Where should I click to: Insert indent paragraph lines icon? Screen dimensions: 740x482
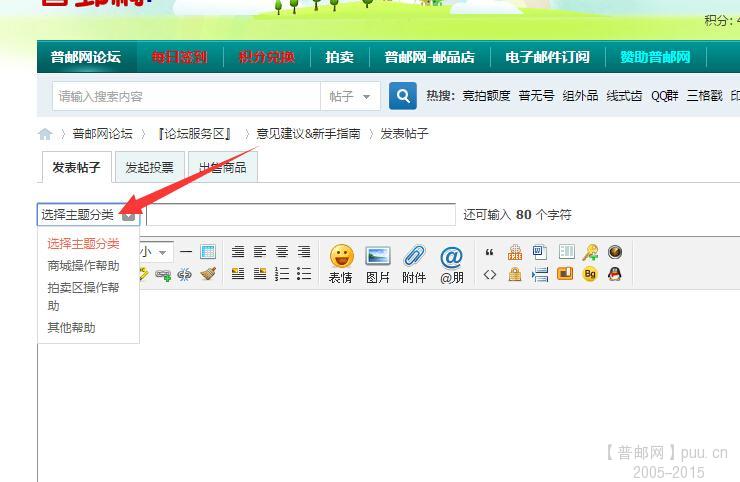pos(539,274)
